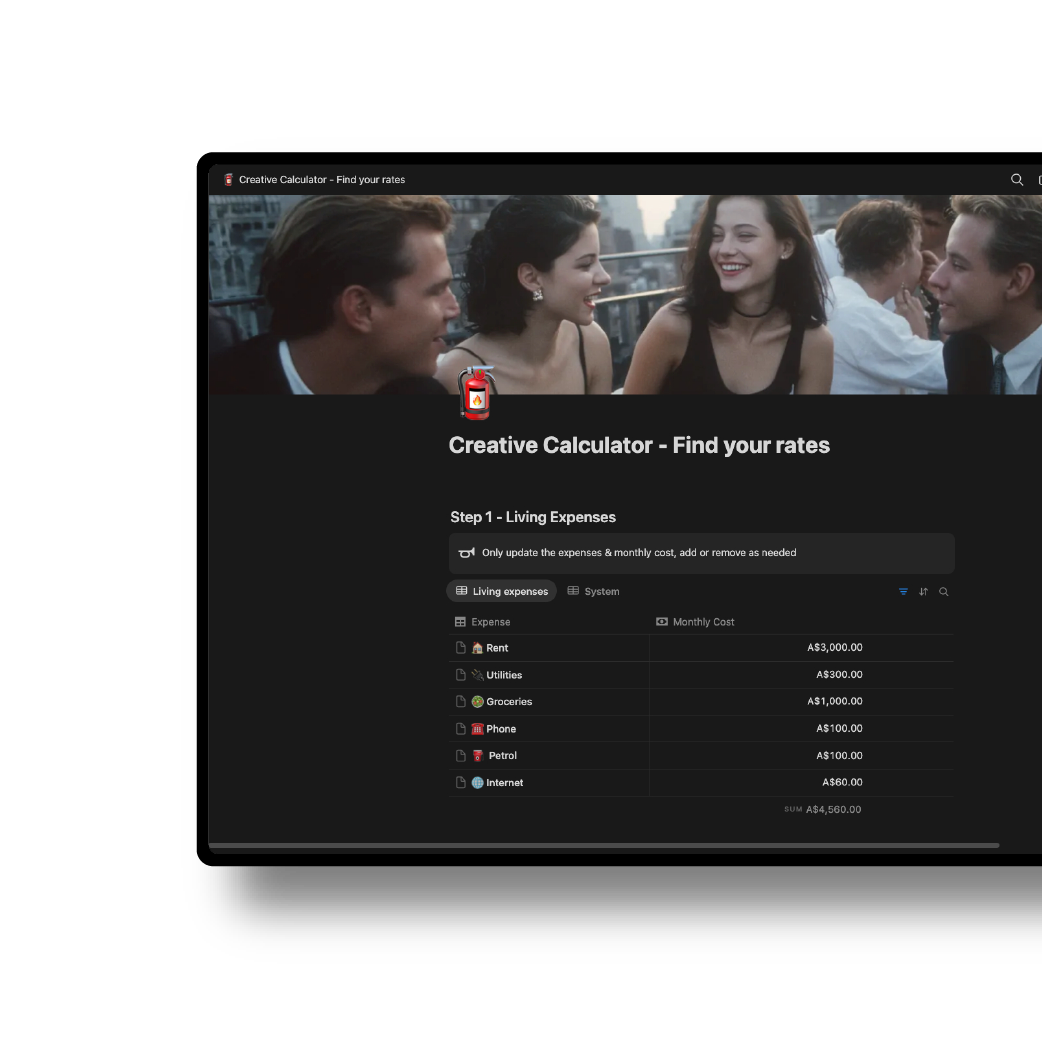
Task: Click the red emoji next to Petrol
Action: (477, 756)
